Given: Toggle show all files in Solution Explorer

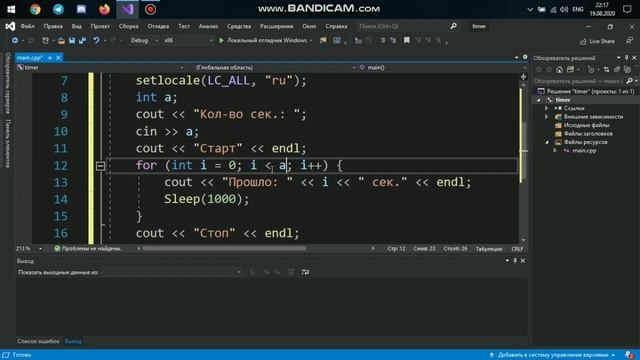Looking at the screenshot, I should [x=627, y=69].
